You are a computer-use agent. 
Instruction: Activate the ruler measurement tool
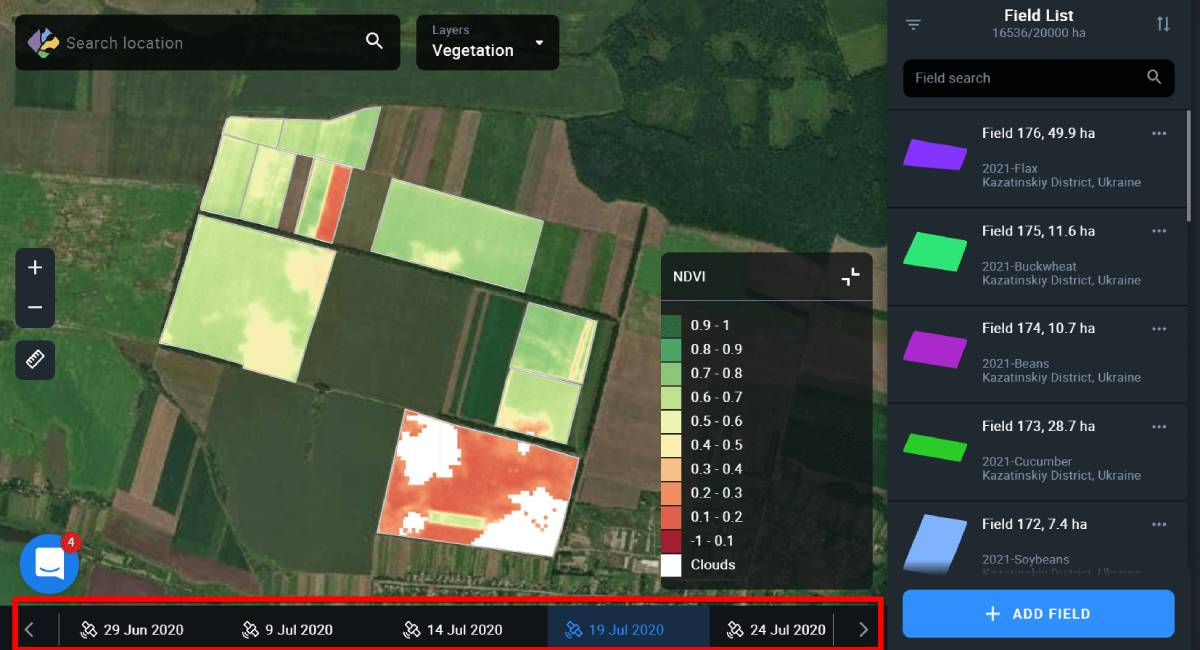(x=35, y=360)
